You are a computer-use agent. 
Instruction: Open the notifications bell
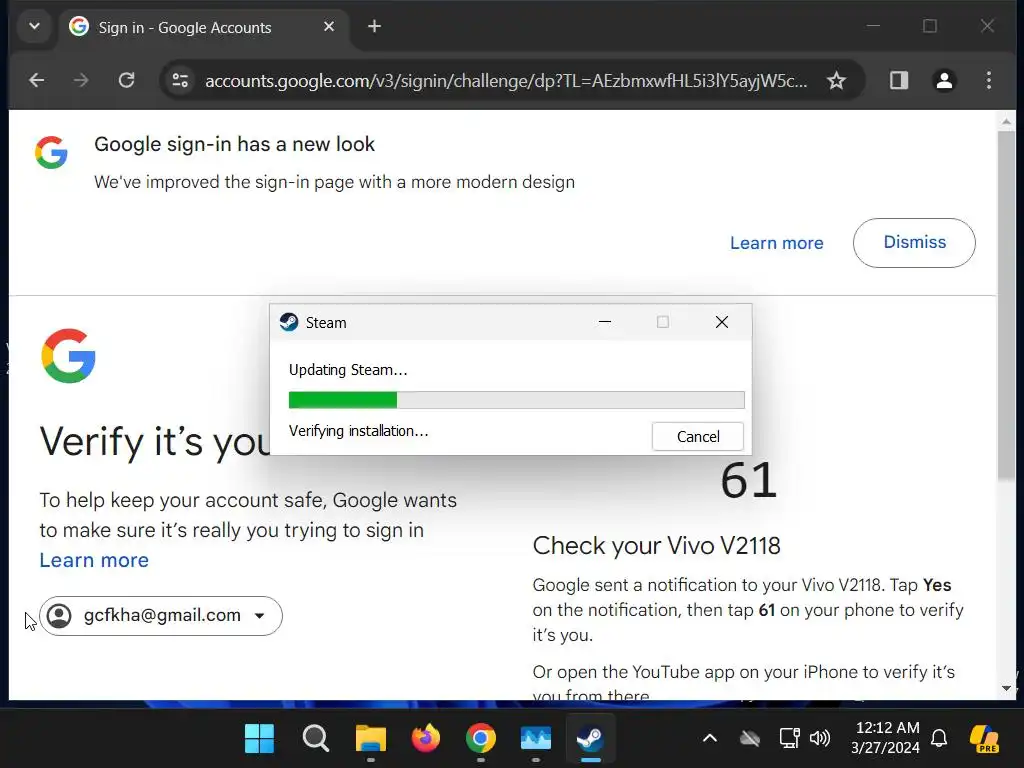tap(939, 739)
